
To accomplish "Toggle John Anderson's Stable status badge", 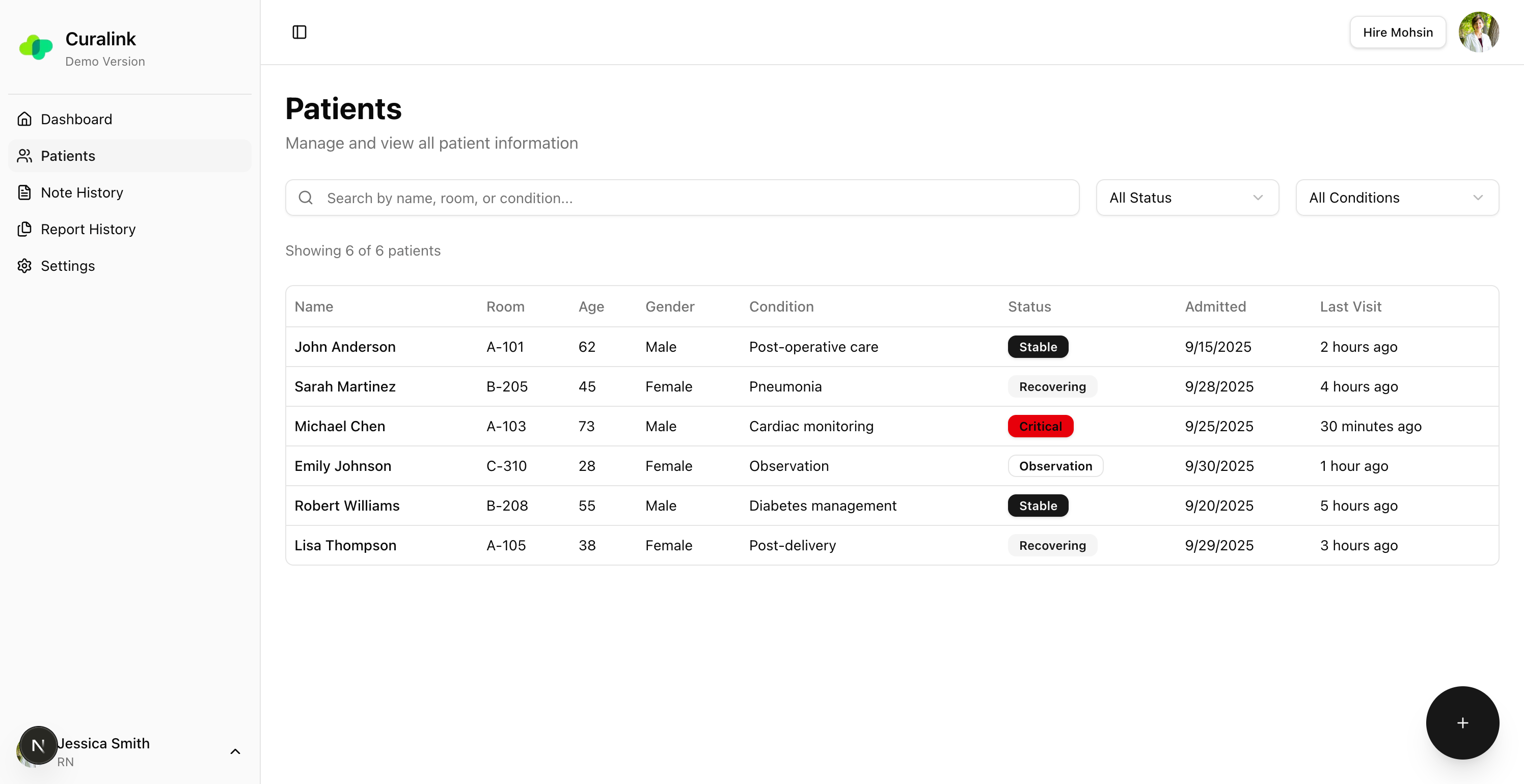I will [x=1038, y=347].
